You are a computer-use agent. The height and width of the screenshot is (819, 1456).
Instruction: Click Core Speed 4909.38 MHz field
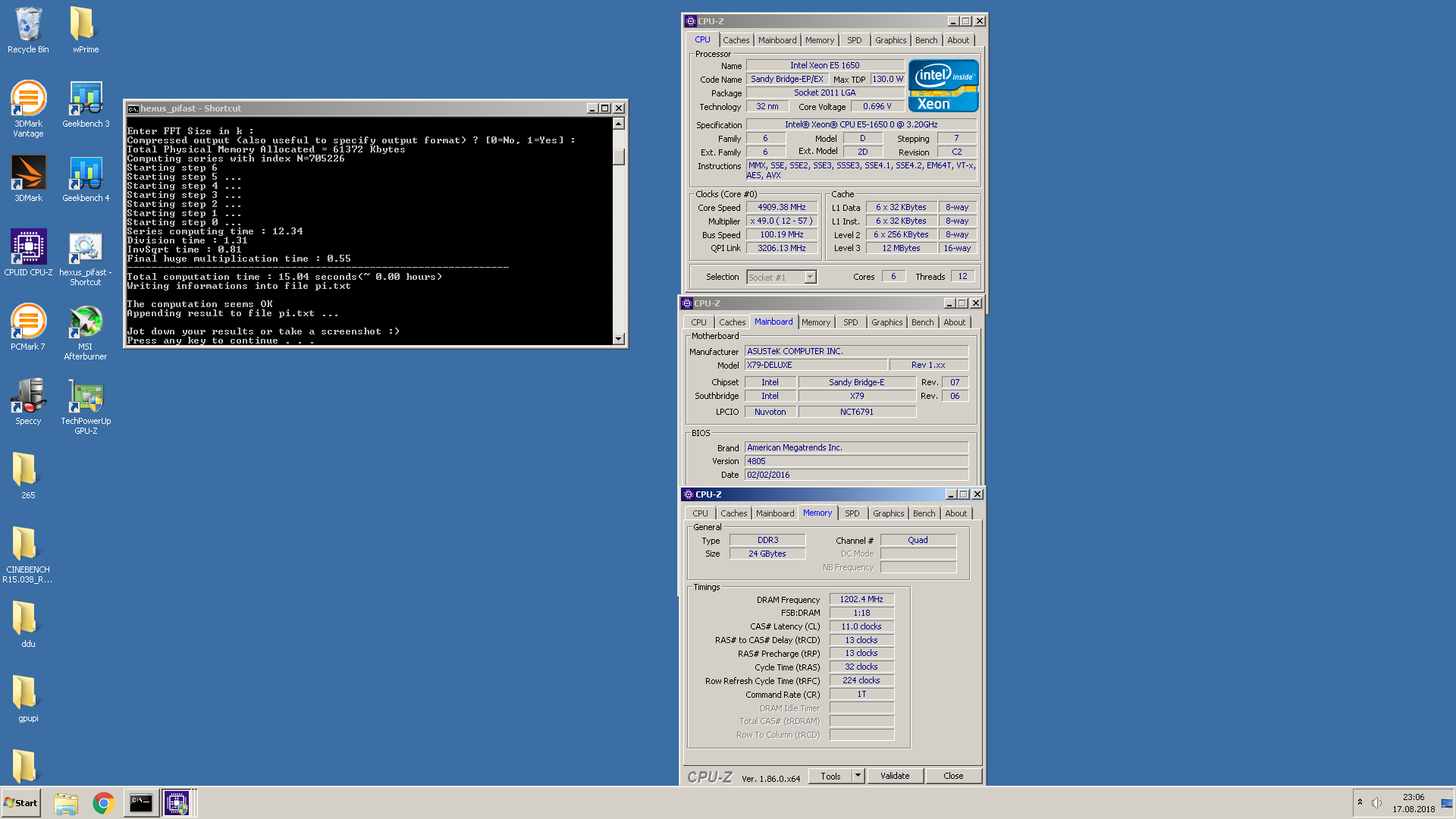point(782,207)
